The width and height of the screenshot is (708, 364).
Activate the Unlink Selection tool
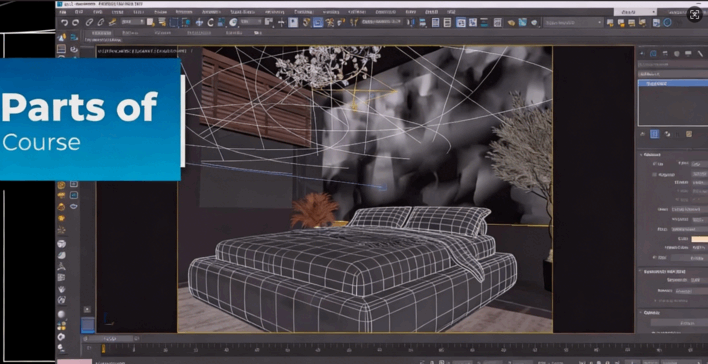(100, 22)
